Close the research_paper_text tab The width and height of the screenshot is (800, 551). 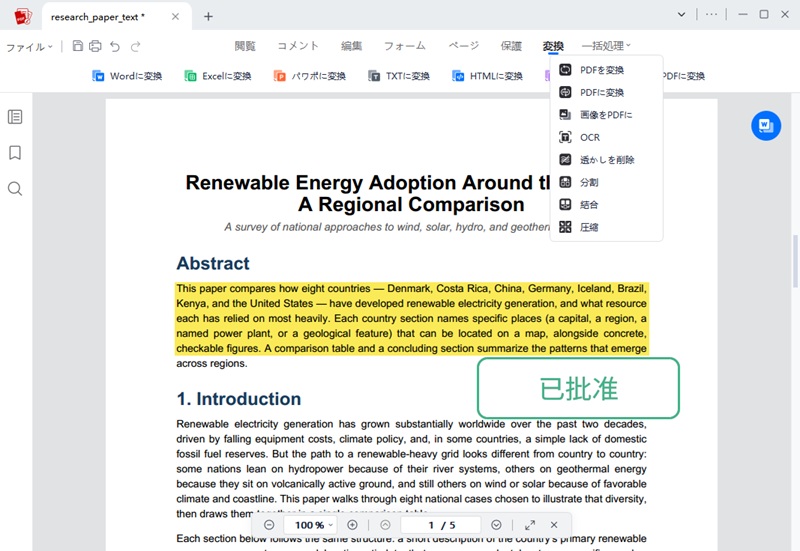pyautogui.click(x=175, y=16)
